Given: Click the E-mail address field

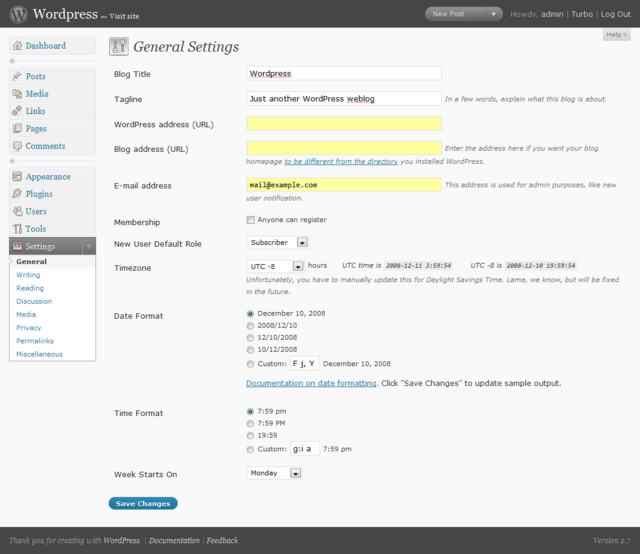Looking at the screenshot, I should (x=344, y=185).
